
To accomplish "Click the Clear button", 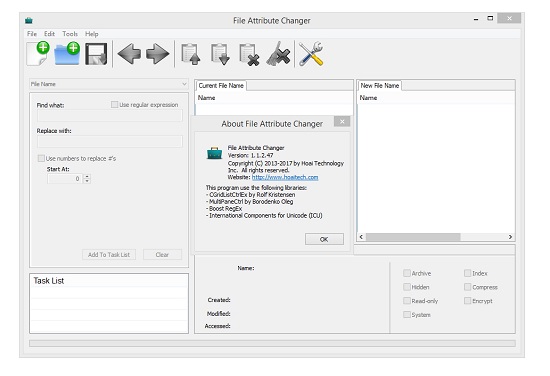I will [x=162, y=255].
